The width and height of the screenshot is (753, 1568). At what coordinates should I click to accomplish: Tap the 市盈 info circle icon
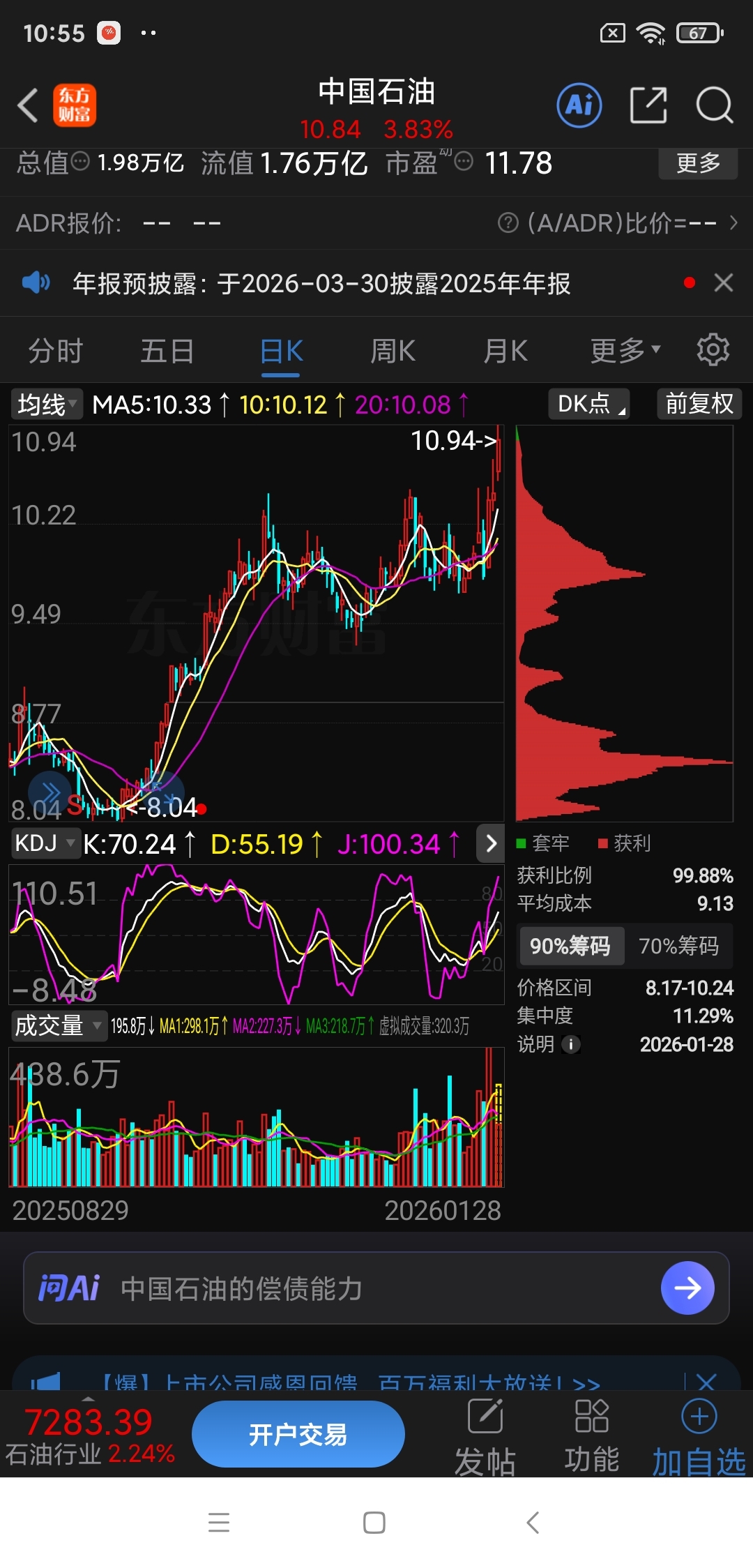tap(464, 162)
